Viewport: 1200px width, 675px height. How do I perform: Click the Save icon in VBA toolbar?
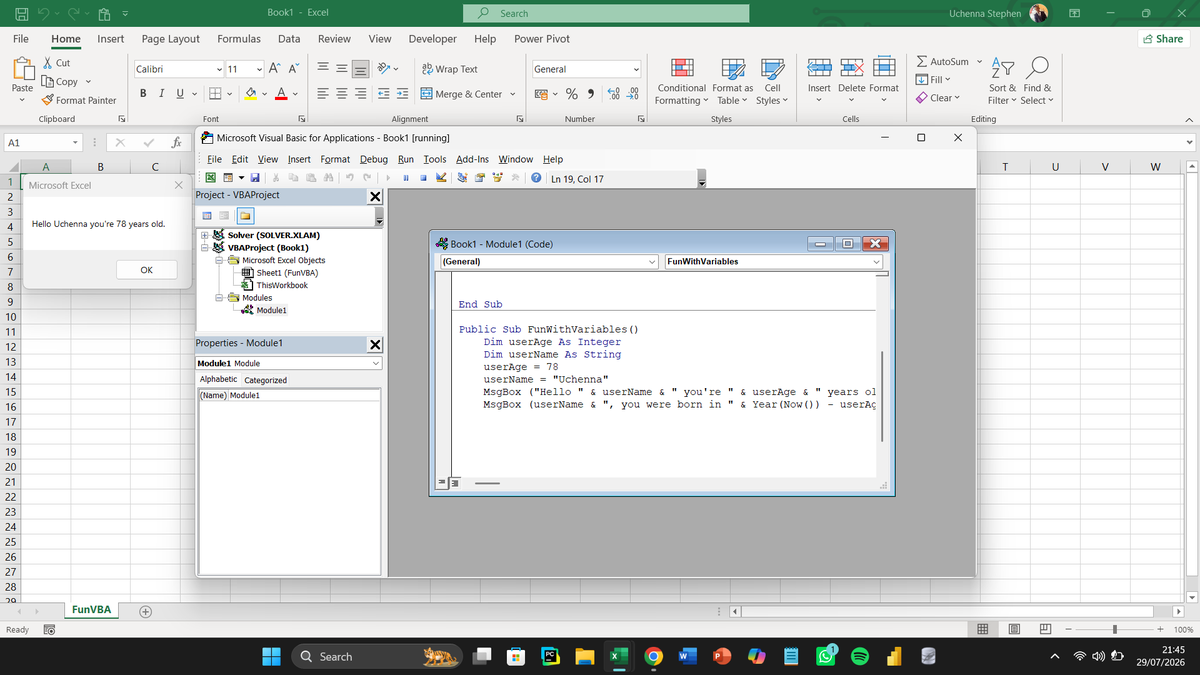[x=255, y=178]
